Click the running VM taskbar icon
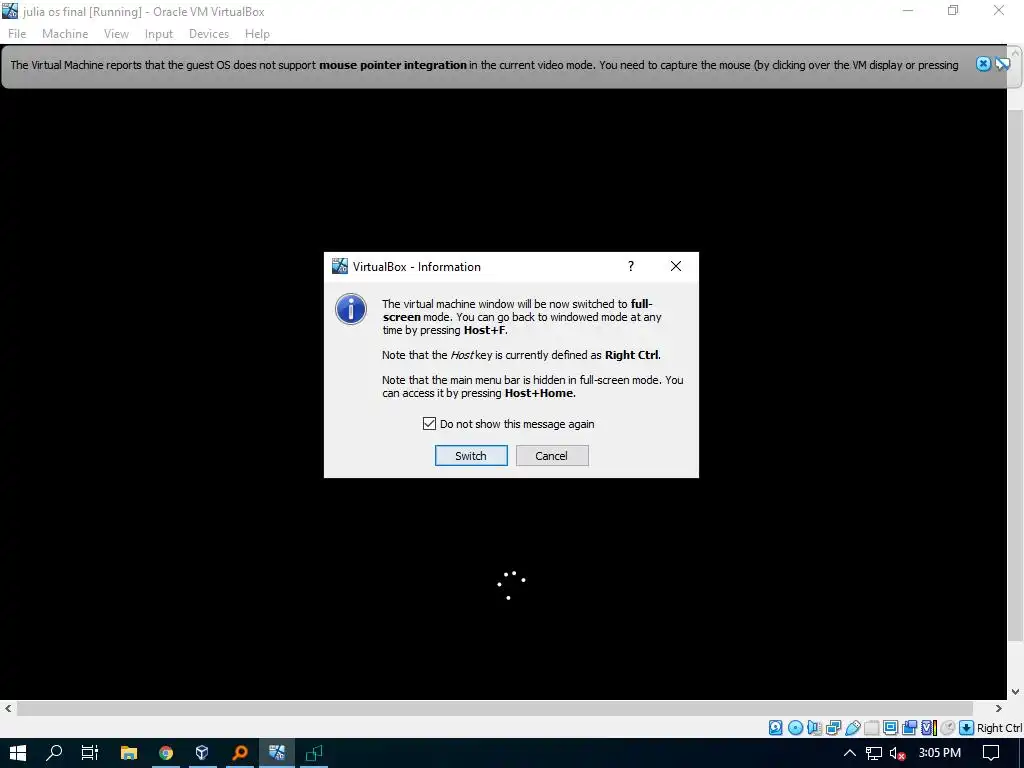The height and width of the screenshot is (768, 1024). coord(277,753)
